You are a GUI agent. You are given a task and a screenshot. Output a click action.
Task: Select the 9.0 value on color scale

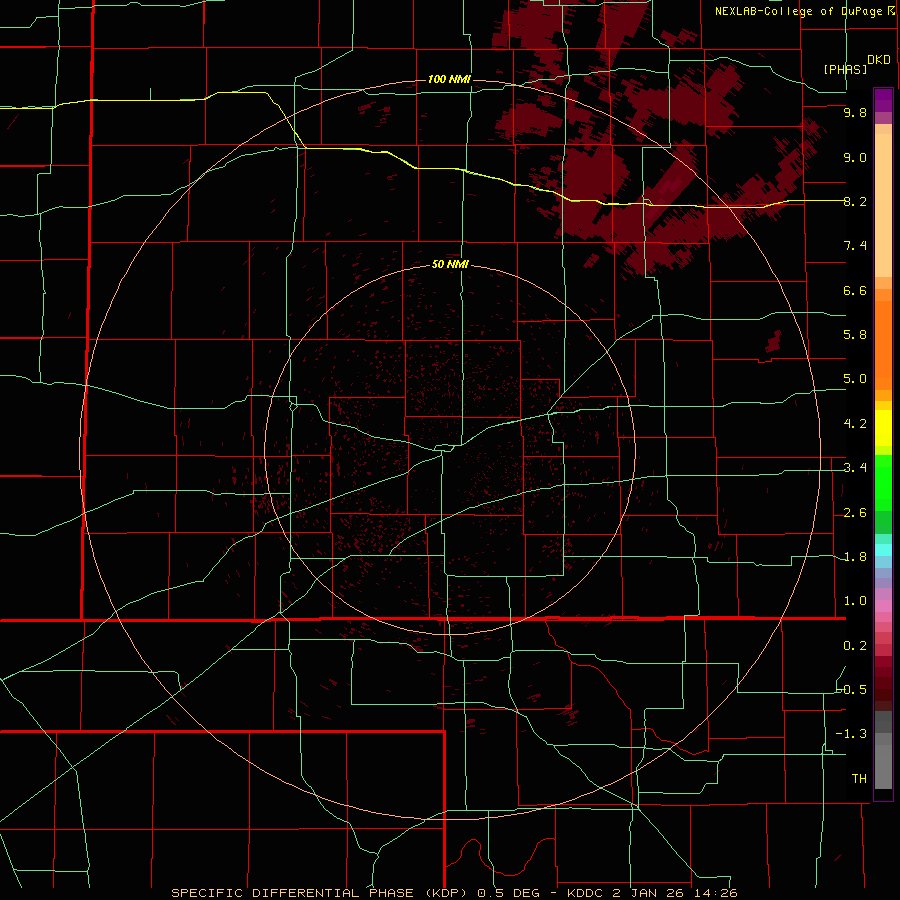point(855,157)
